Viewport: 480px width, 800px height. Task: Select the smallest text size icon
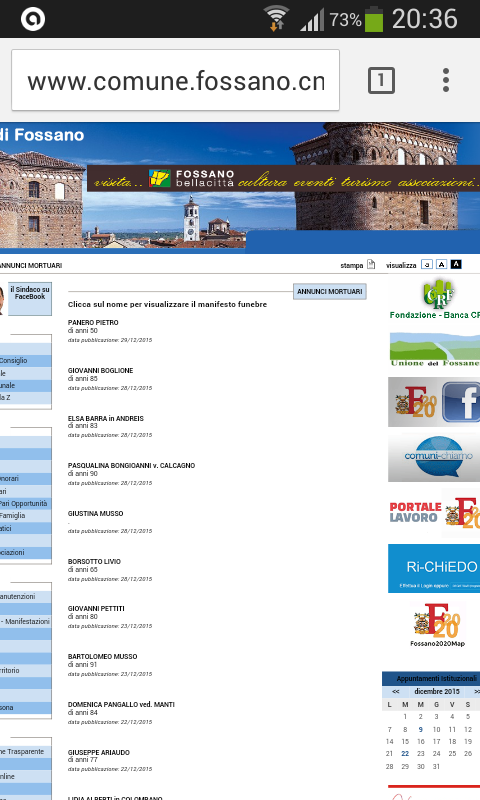pos(427,264)
